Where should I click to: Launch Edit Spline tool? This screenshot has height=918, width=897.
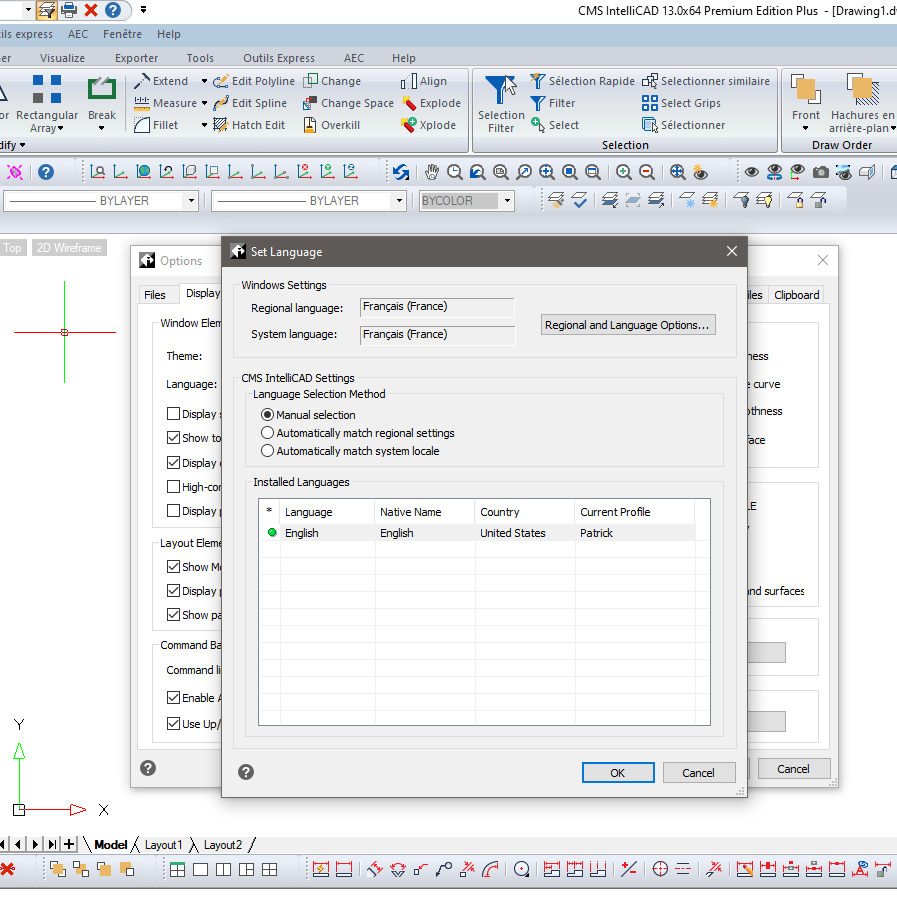point(250,103)
